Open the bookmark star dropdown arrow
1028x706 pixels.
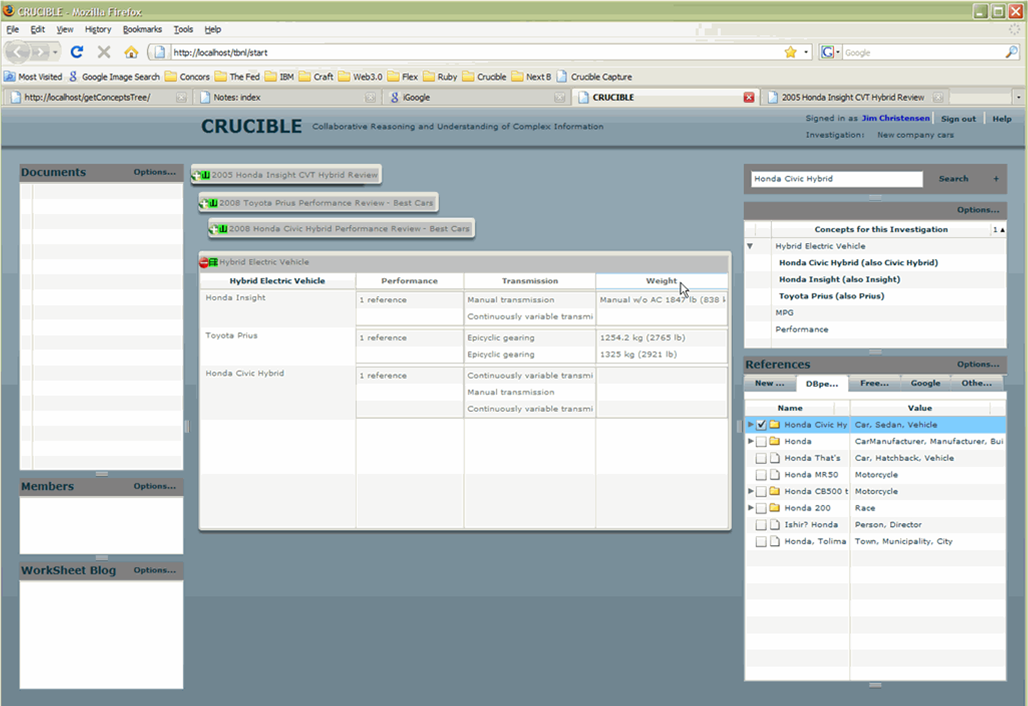click(806, 52)
